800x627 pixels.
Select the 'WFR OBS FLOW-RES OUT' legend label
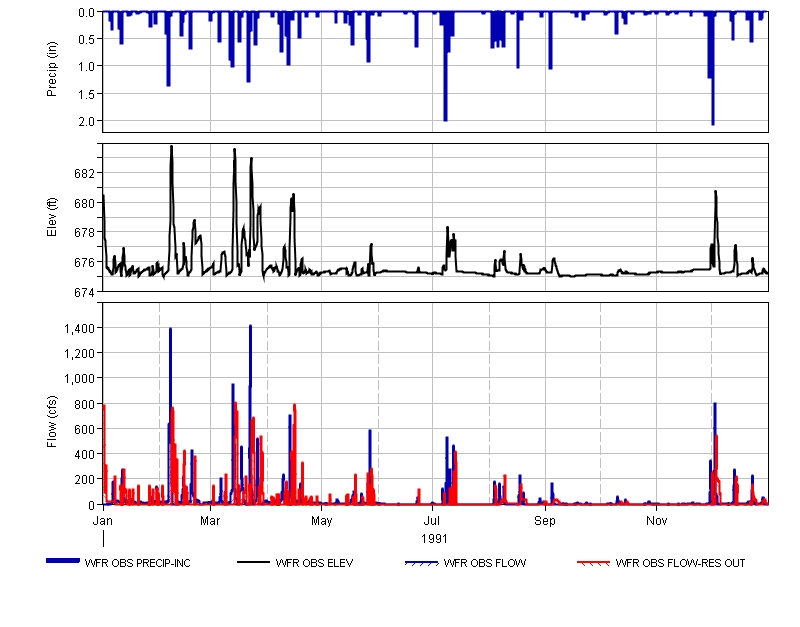click(x=680, y=563)
